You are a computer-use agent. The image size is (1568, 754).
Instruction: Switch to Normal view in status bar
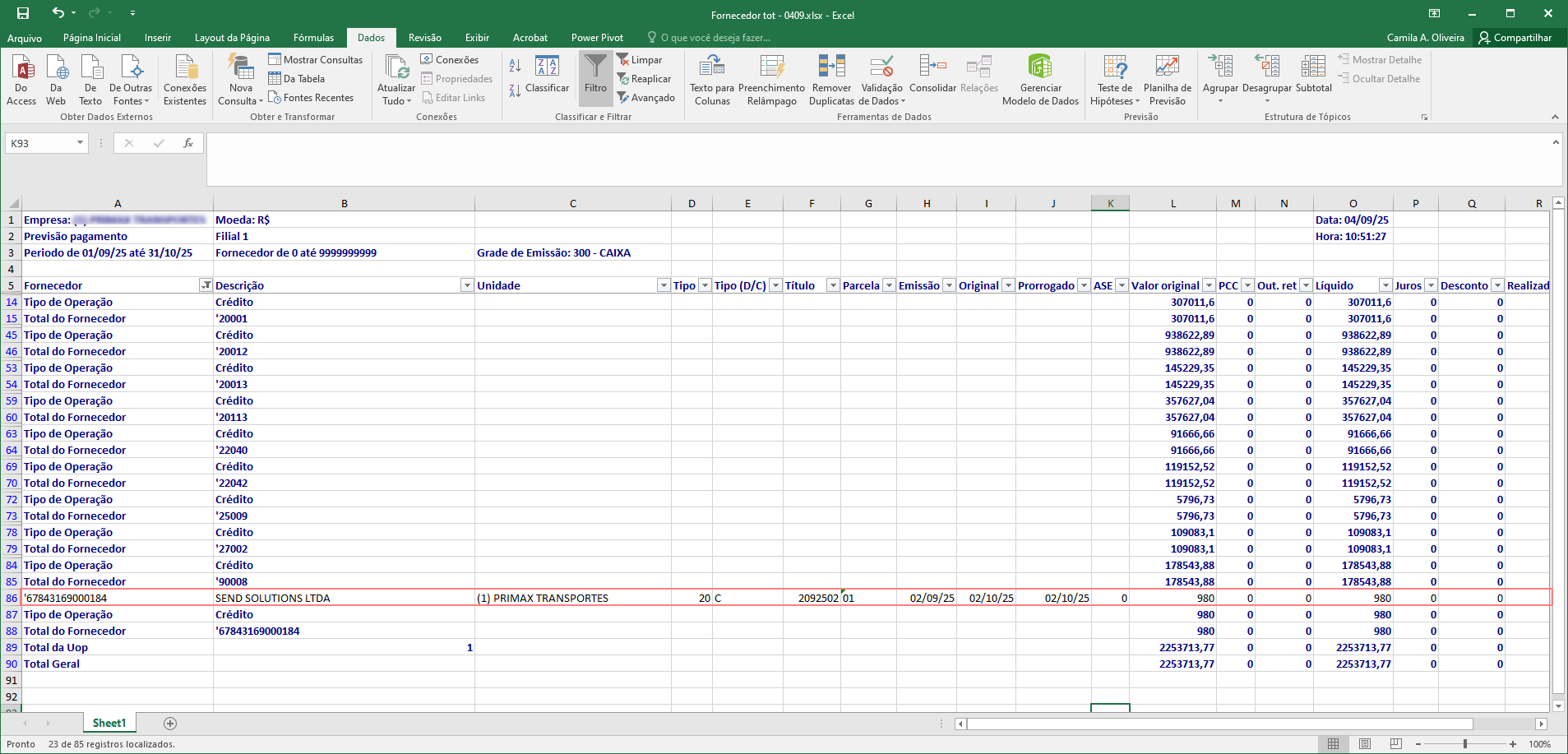pyautogui.click(x=1334, y=743)
